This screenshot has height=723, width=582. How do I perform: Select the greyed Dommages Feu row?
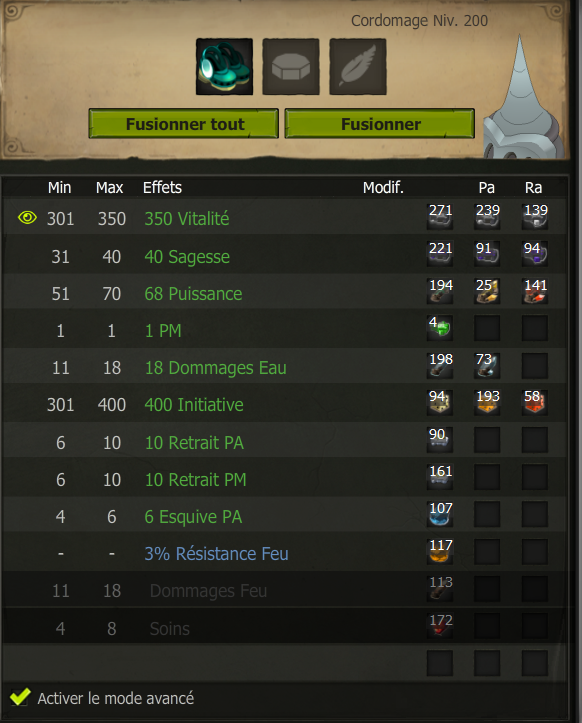[x=285, y=590]
